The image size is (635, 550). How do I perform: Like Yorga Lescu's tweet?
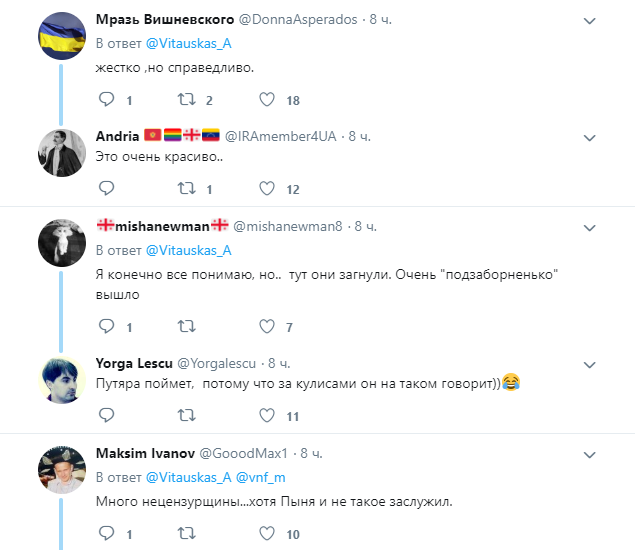click(267, 415)
